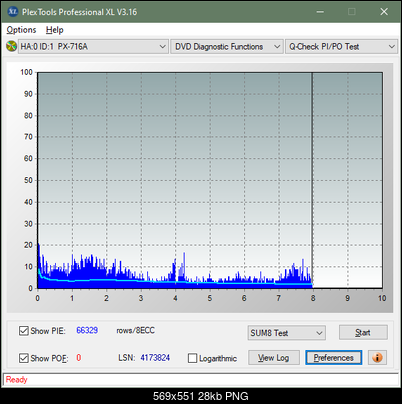Click the y-axis label 100 on the graph

coord(26,72)
